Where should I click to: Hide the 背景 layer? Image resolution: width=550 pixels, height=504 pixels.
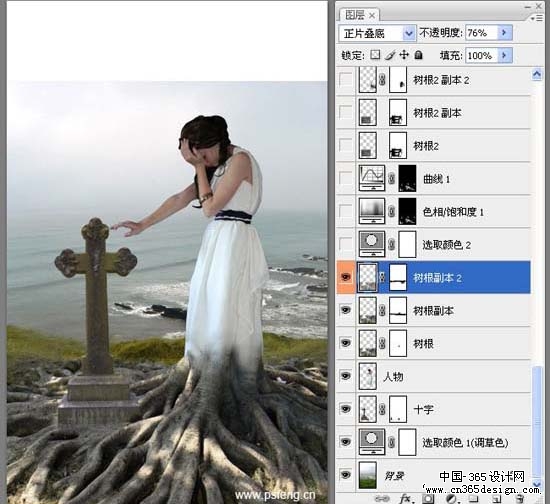[x=346, y=475]
